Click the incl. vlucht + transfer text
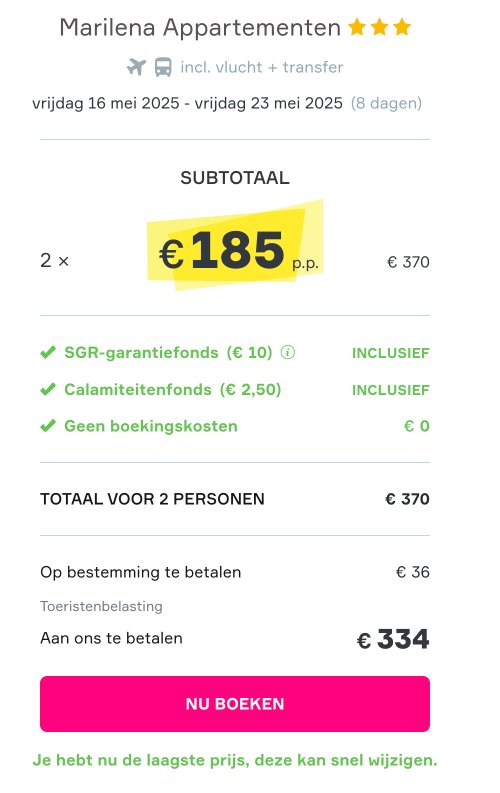The height and width of the screenshot is (793, 500). click(x=262, y=67)
